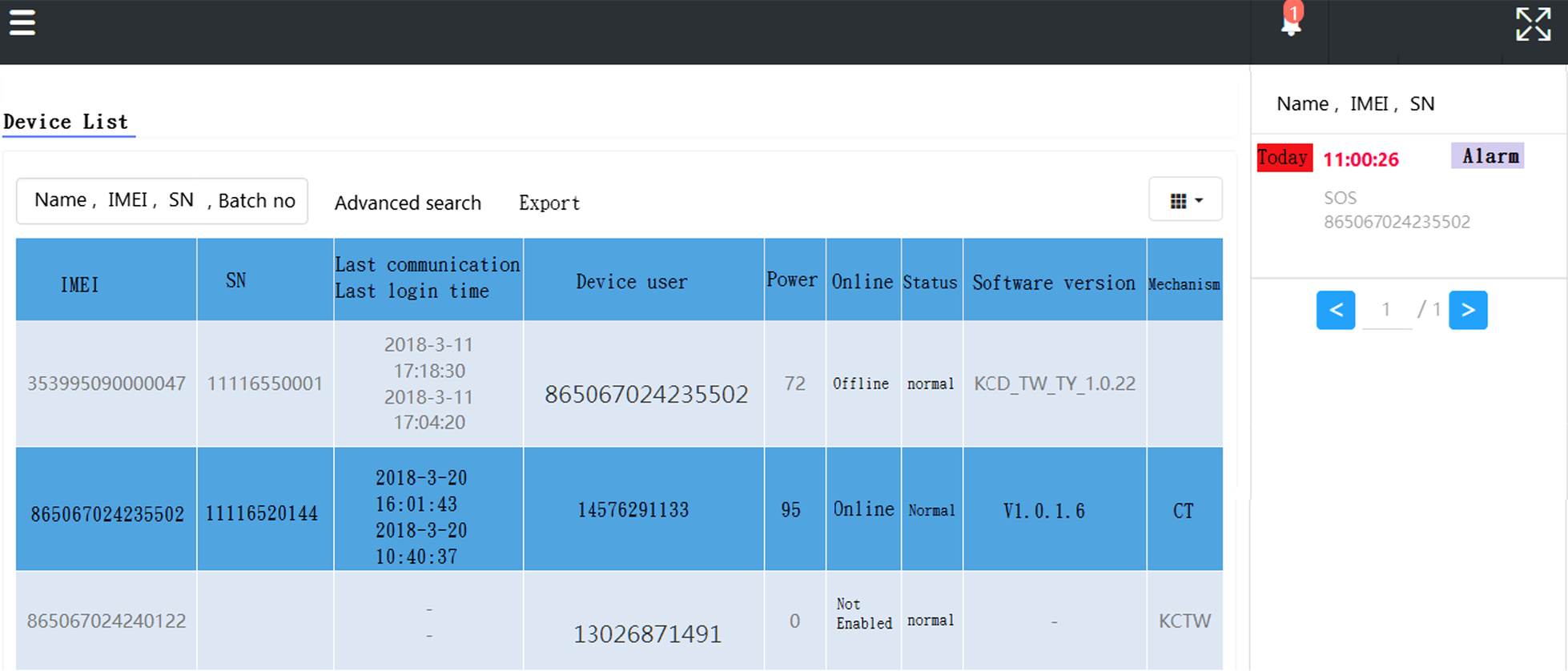This screenshot has width=1568, height=671.
Task: Select the power value 72
Action: (x=794, y=384)
